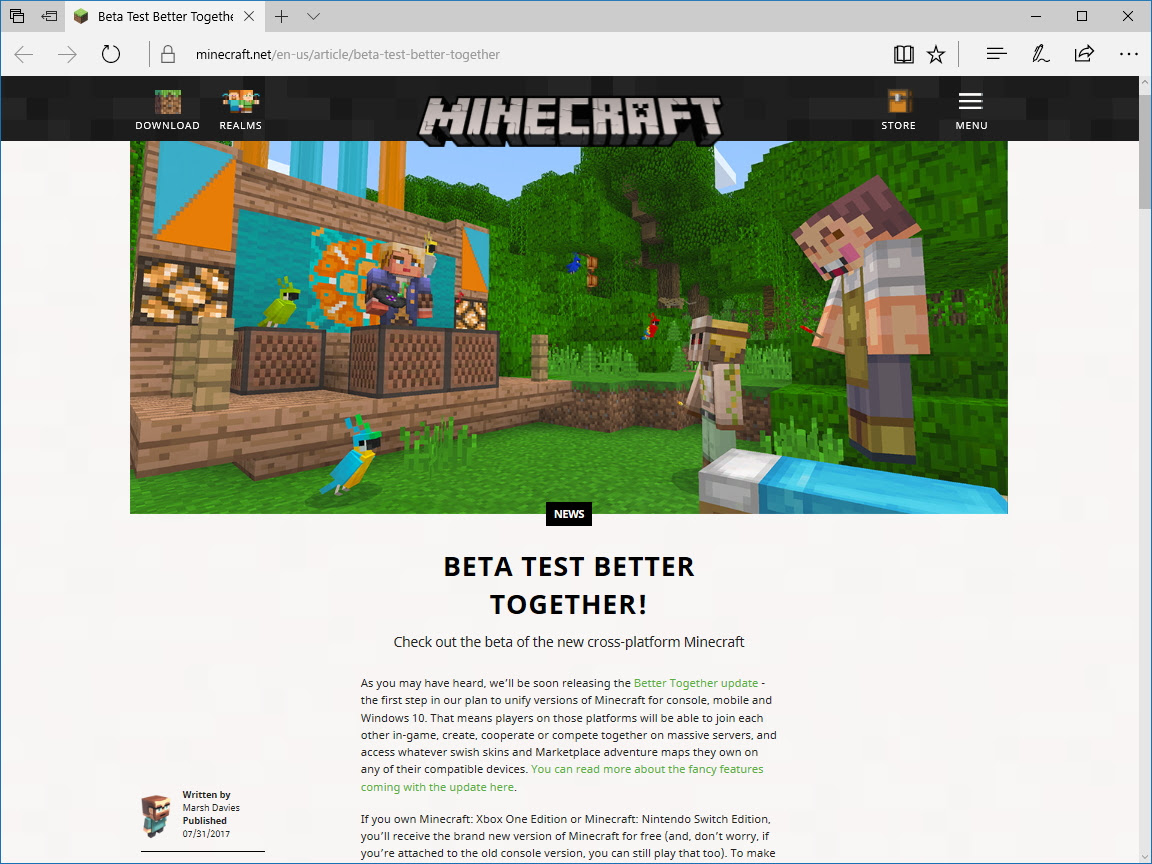The width and height of the screenshot is (1152, 864).
Task: Go forward with the forward arrow
Action: click(67, 54)
